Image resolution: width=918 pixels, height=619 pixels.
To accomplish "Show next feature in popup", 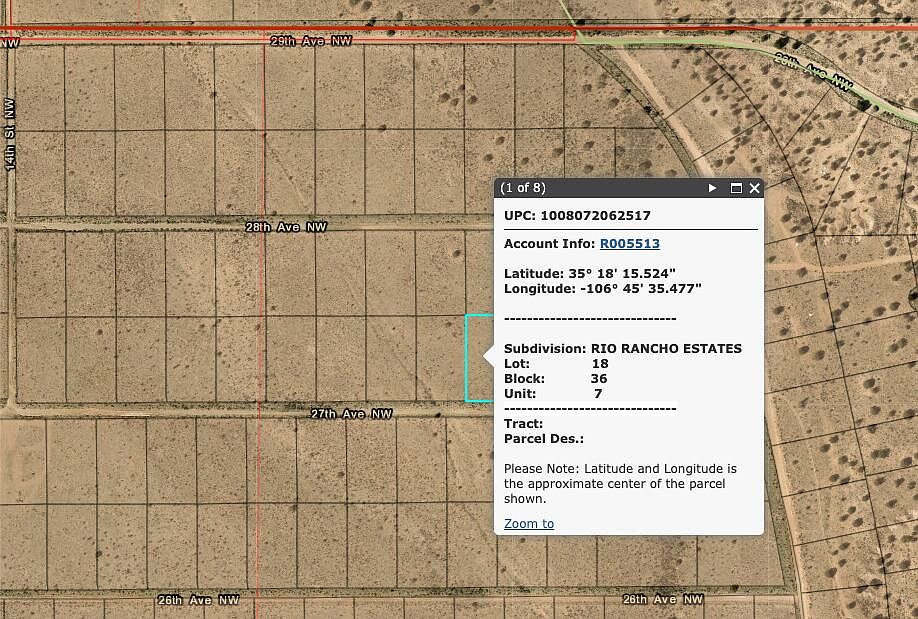I will (712, 188).
